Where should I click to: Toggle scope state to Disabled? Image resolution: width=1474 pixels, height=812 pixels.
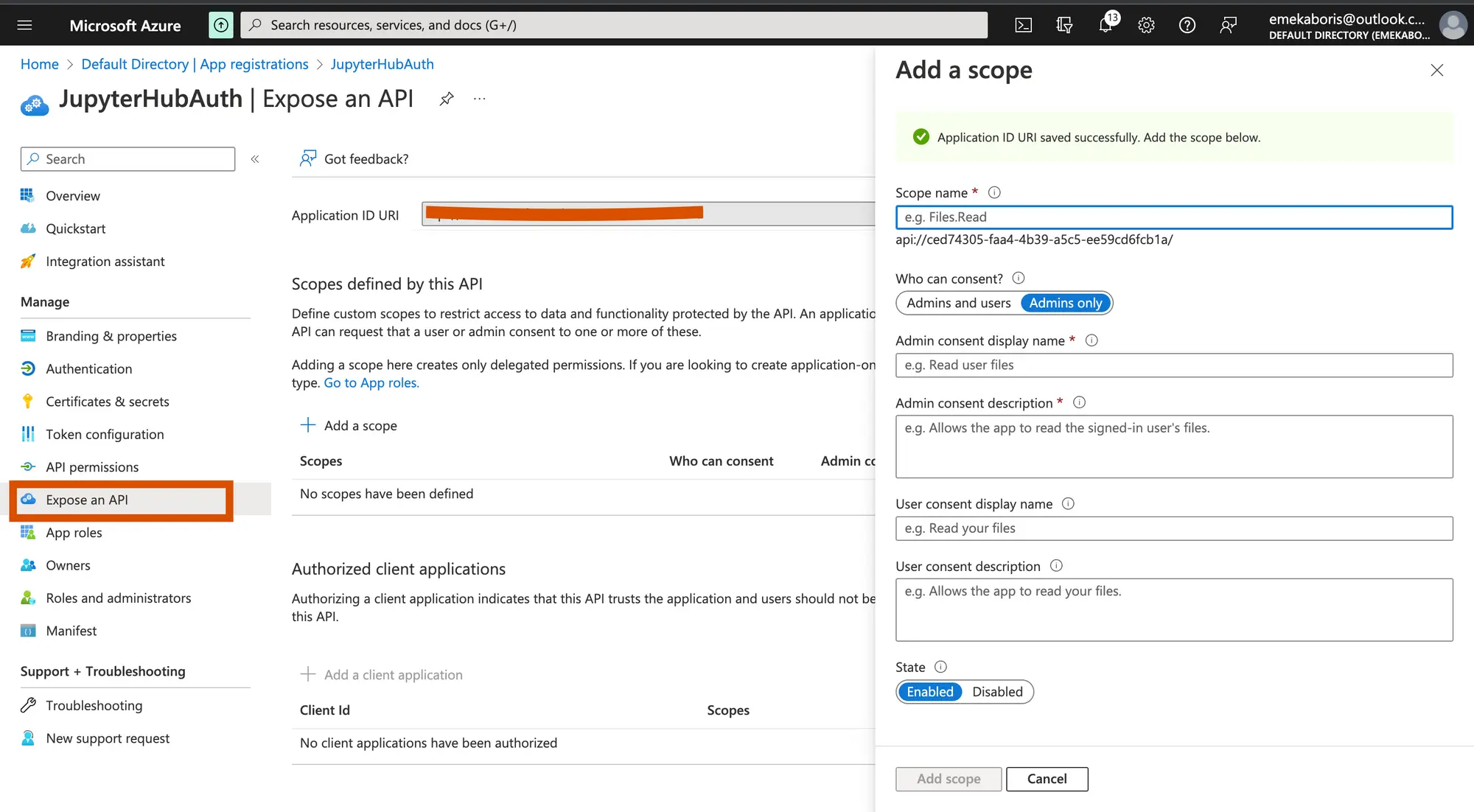point(997,690)
